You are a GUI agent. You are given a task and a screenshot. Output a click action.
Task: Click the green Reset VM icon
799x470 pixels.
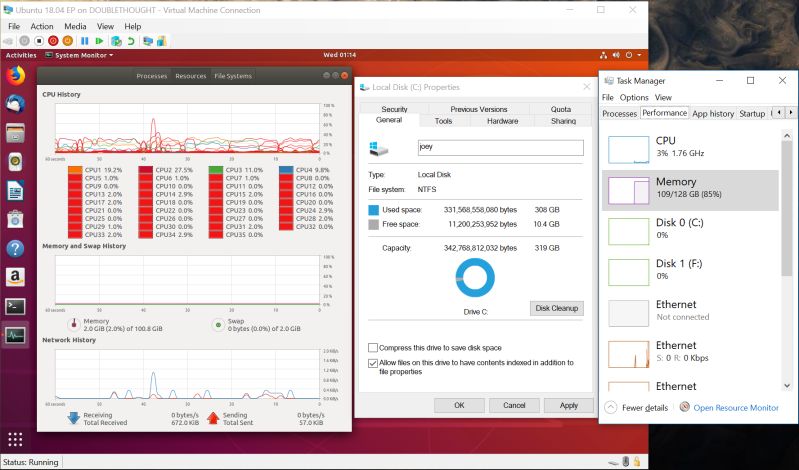coord(99,41)
